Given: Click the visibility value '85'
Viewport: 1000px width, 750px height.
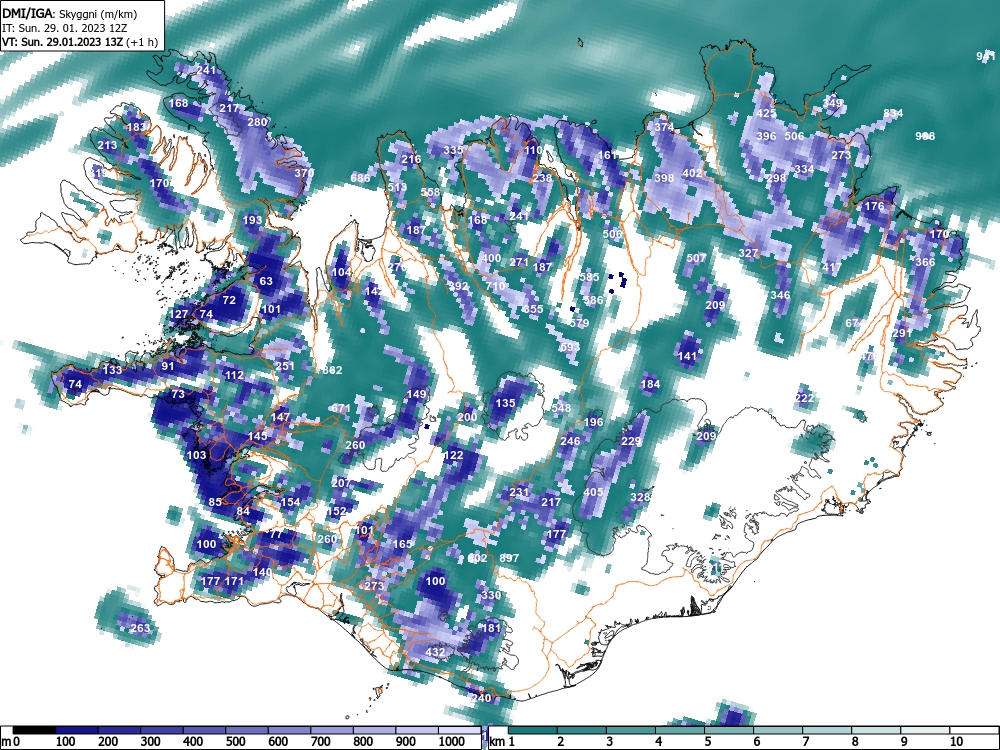Looking at the screenshot, I should click(215, 502).
